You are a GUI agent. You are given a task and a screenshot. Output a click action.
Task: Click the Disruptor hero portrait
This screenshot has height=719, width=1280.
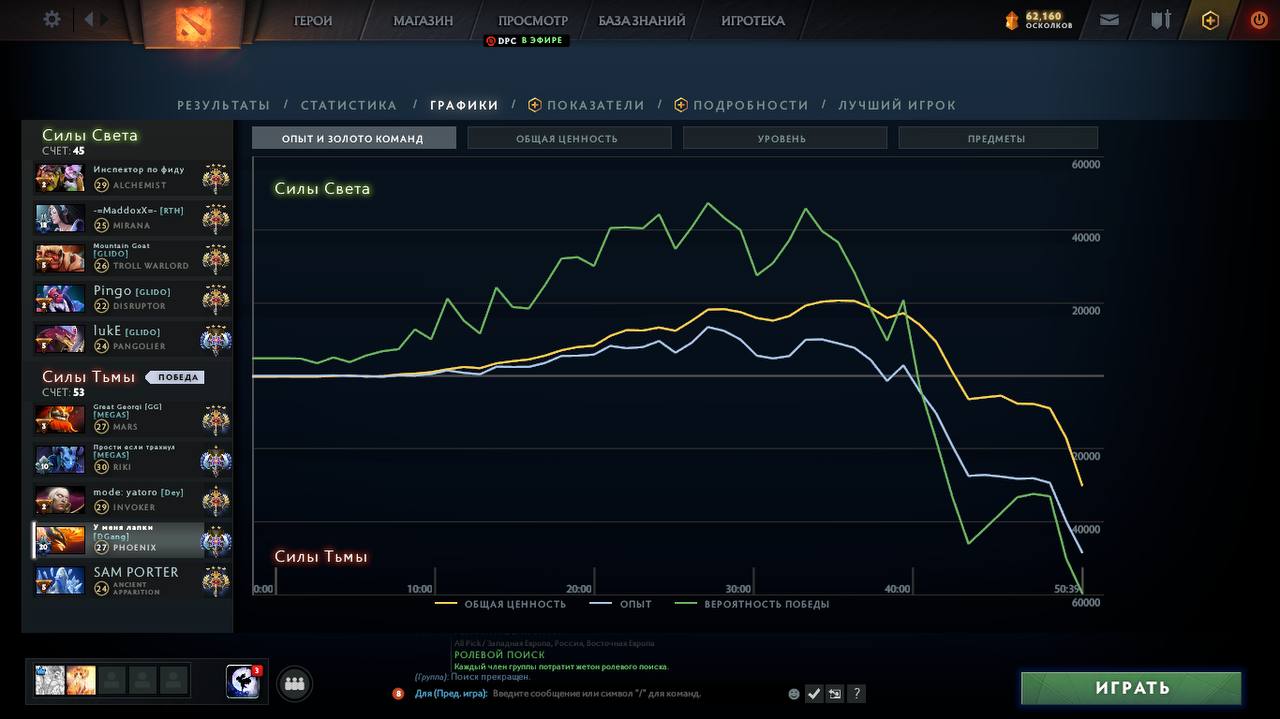(60, 298)
